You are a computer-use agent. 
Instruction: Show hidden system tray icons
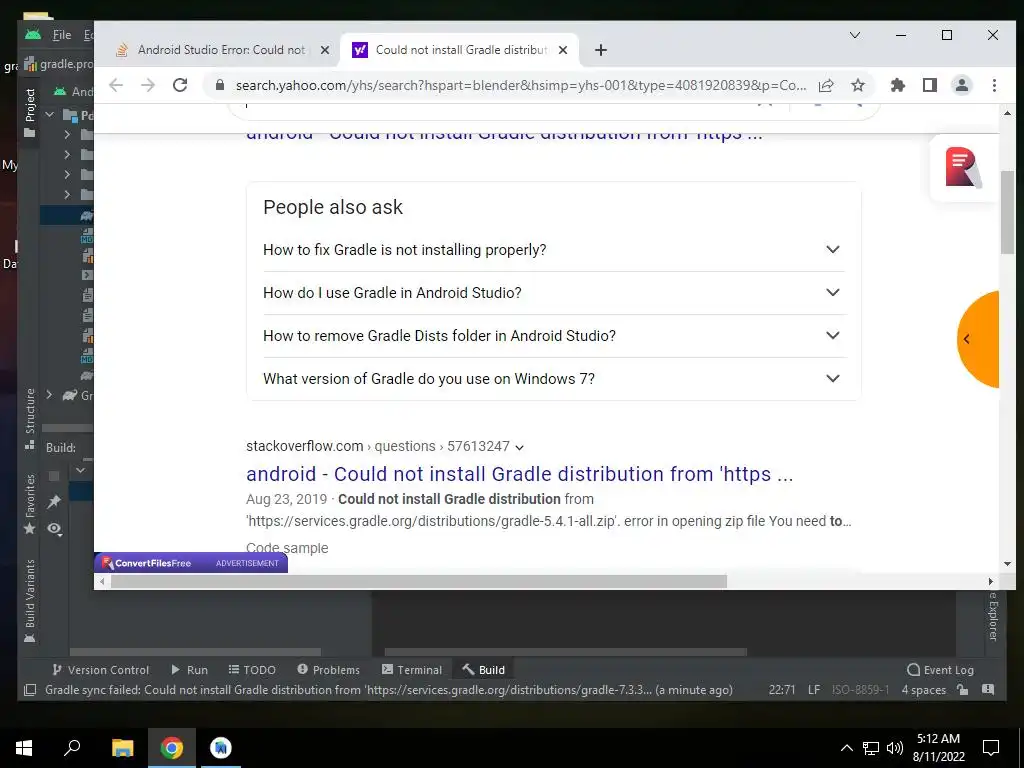(x=846, y=748)
